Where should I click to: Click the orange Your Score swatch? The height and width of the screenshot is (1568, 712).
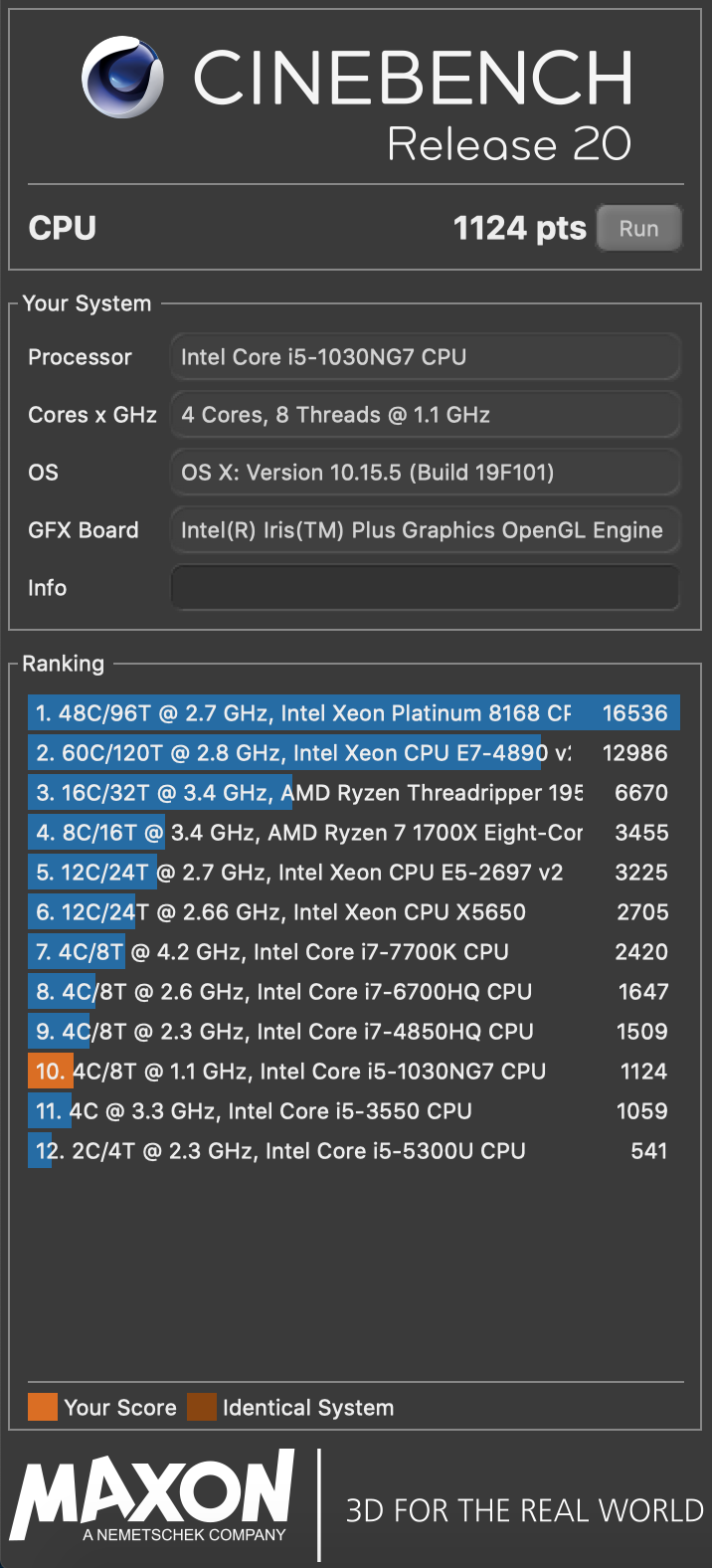pyautogui.click(x=43, y=1407)
